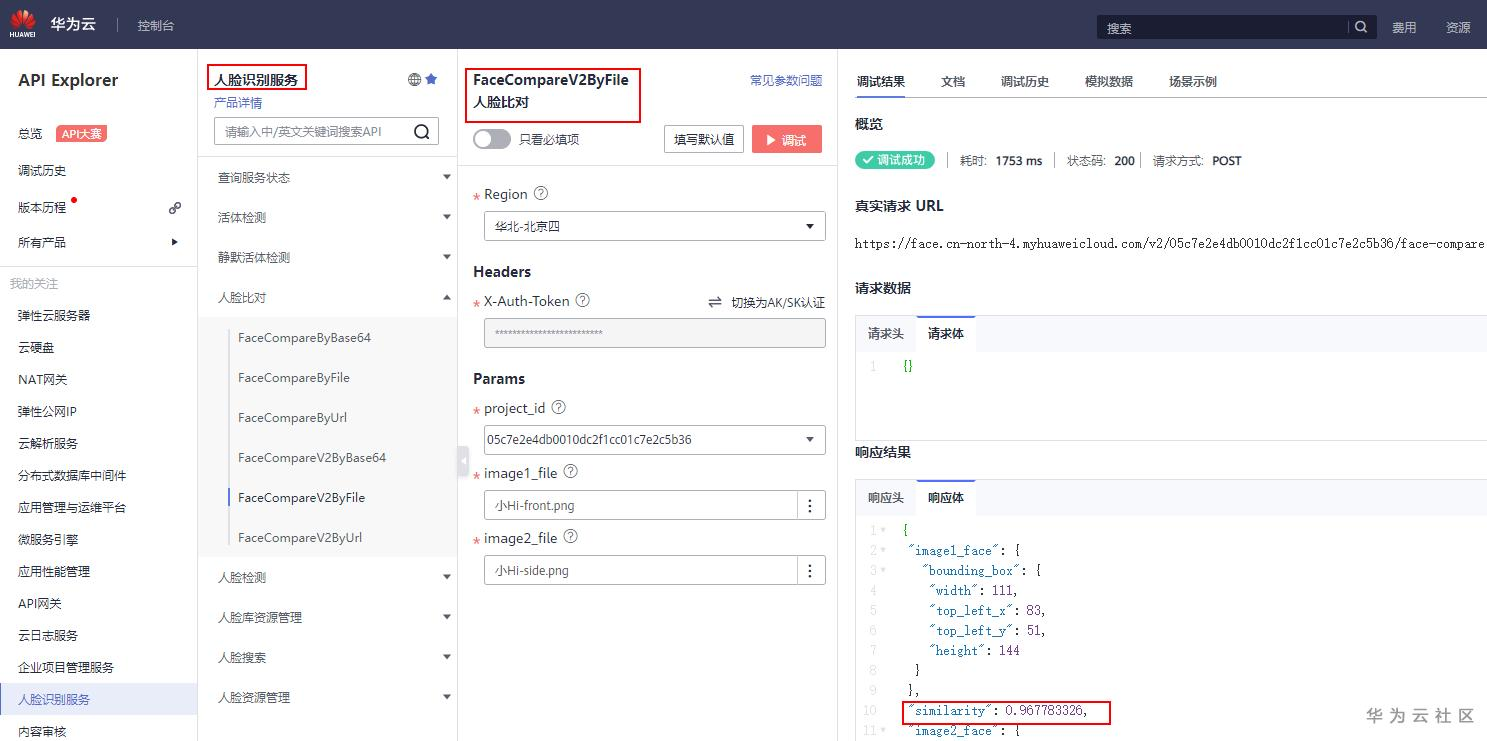Click the swap icon beside 切换为AK/SK认证
The height and width of the screenshot is (741, 1487).
click(715, 301)
